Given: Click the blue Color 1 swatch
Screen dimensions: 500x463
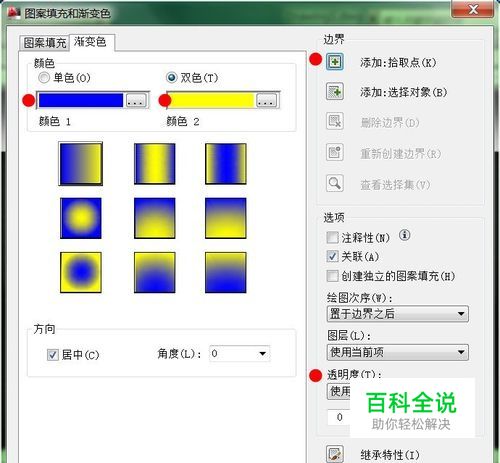Looking at the screenshot, I should point(81,100).
